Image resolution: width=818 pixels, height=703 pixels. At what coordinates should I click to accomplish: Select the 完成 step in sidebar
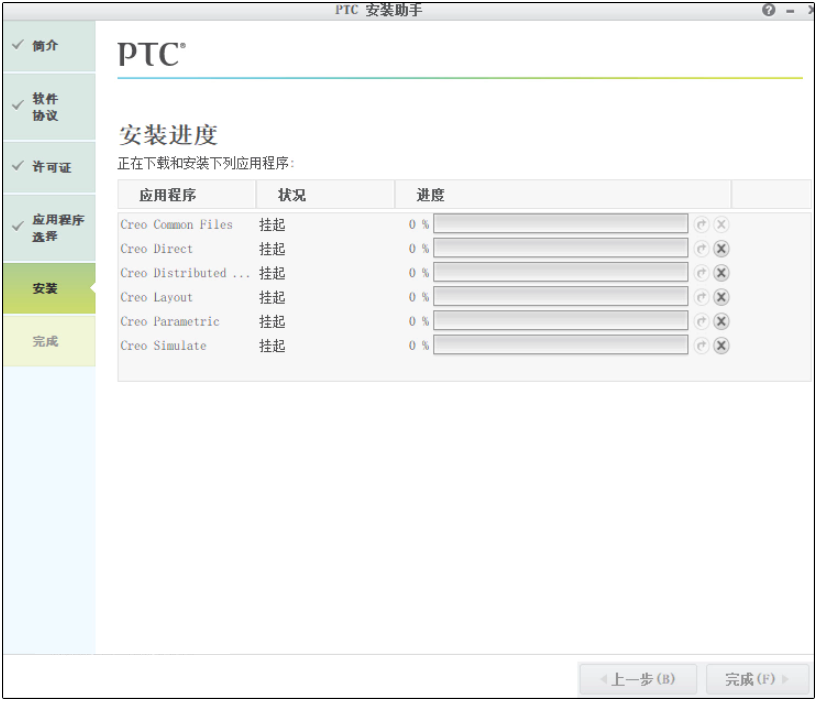coord(50,341)
